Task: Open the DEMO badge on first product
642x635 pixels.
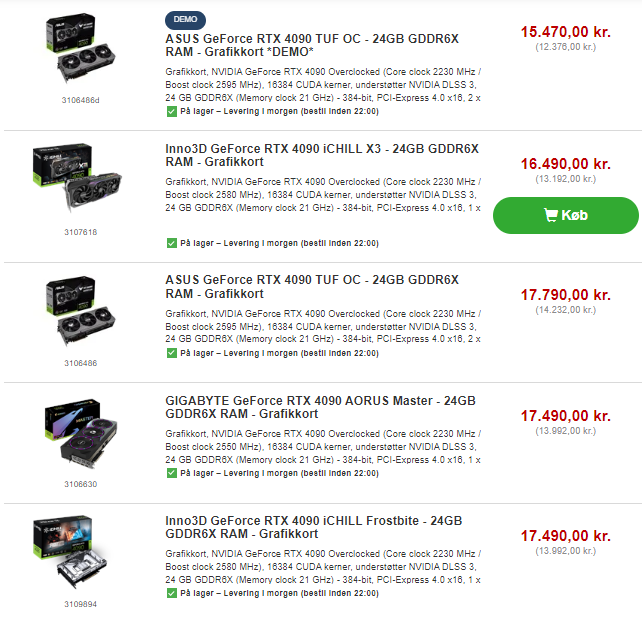Action: (185, 20)
